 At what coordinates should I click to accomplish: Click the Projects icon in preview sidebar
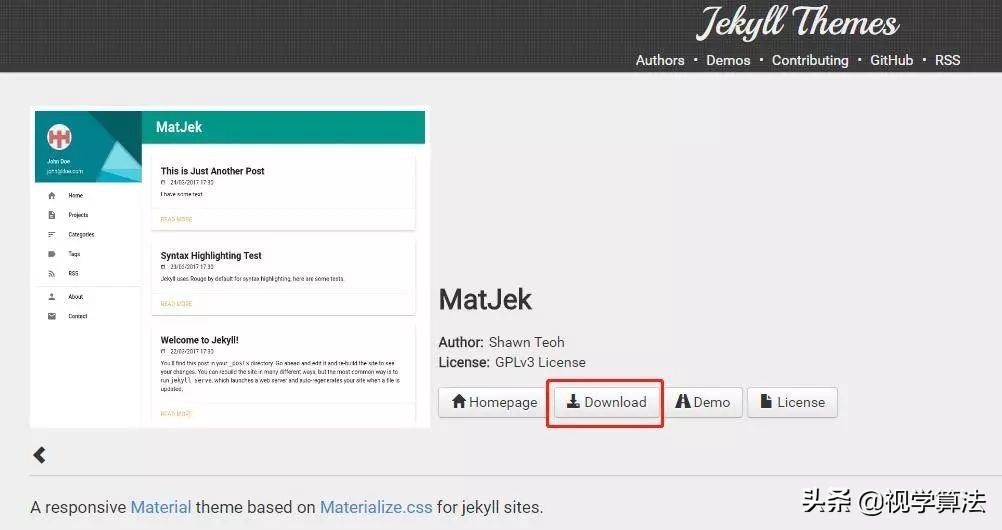click(x=52, y=215)
